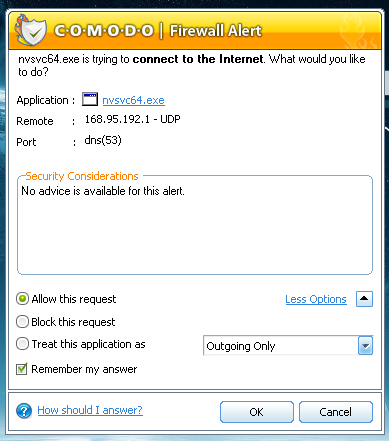Open the nvsvc64.exe application link
The width and height of the screenshot is (389, 441).
point(133,100)
